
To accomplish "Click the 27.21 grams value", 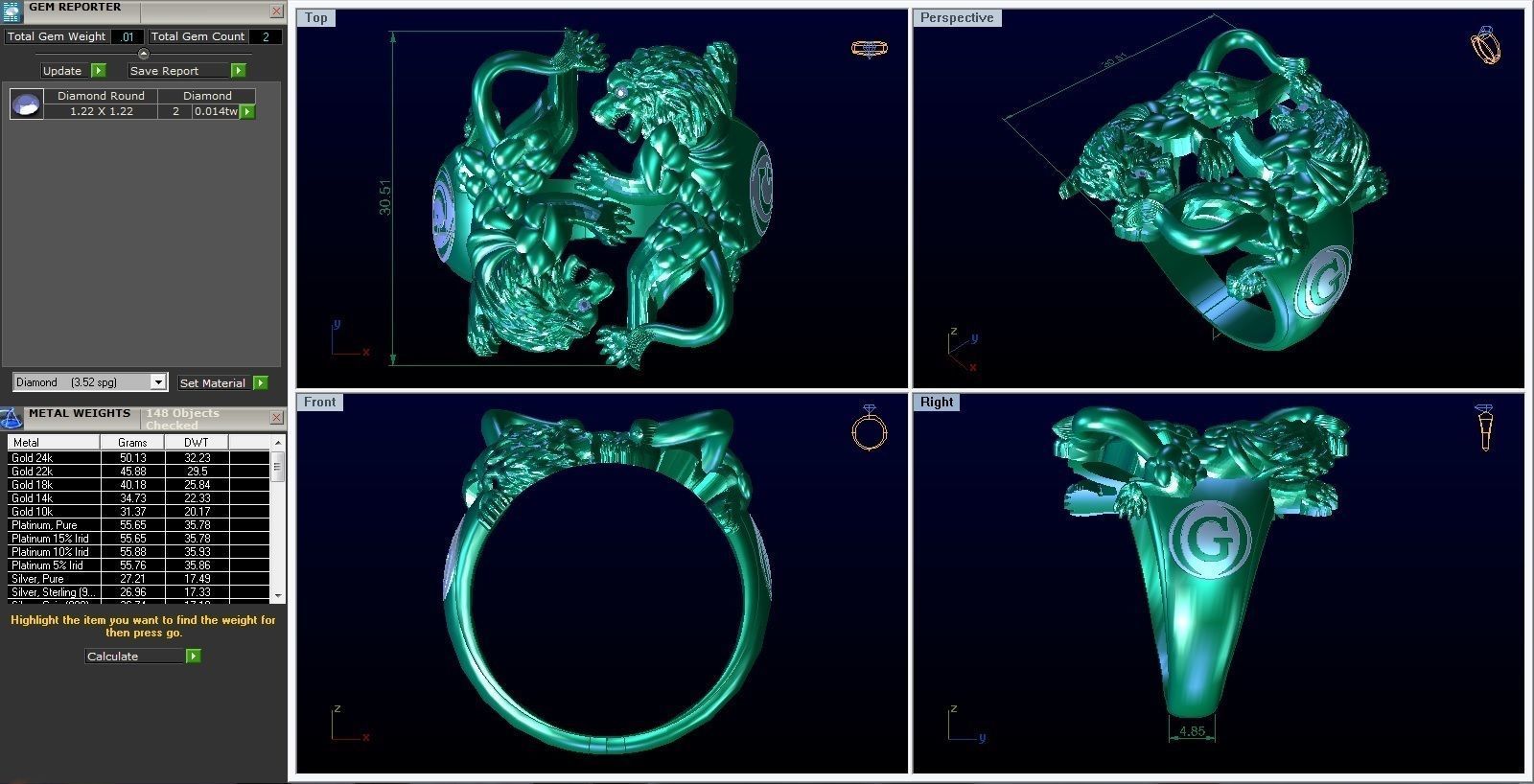I will tap(132, 579).
